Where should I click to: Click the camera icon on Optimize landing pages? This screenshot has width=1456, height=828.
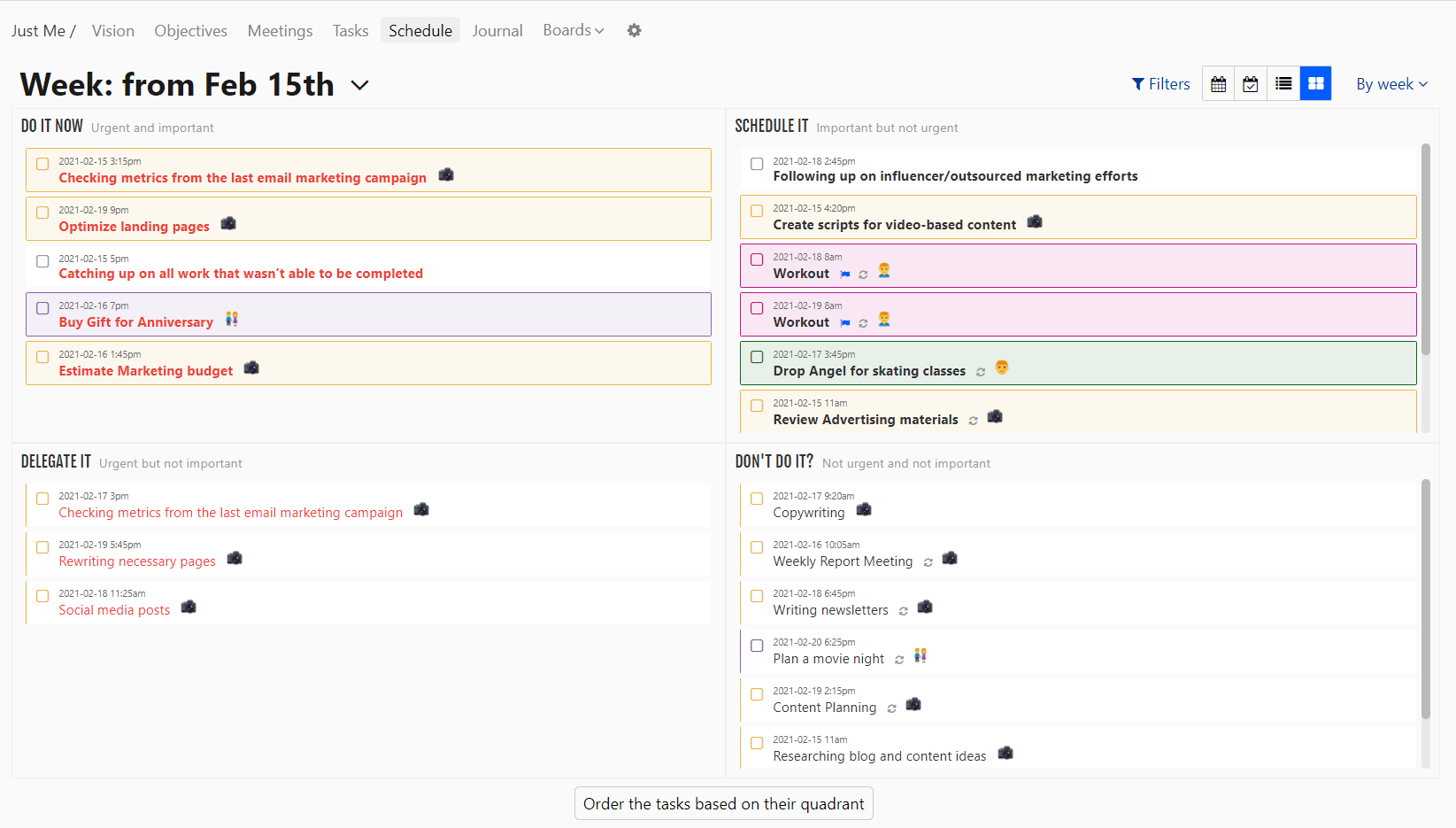coord(228,224)
